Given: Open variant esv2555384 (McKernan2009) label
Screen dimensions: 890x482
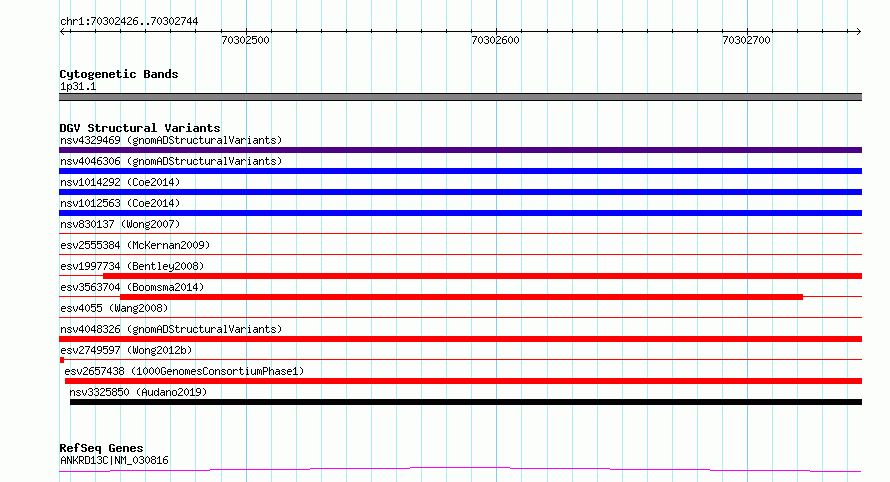Looking at the screenshot, I should click(135, 245).
